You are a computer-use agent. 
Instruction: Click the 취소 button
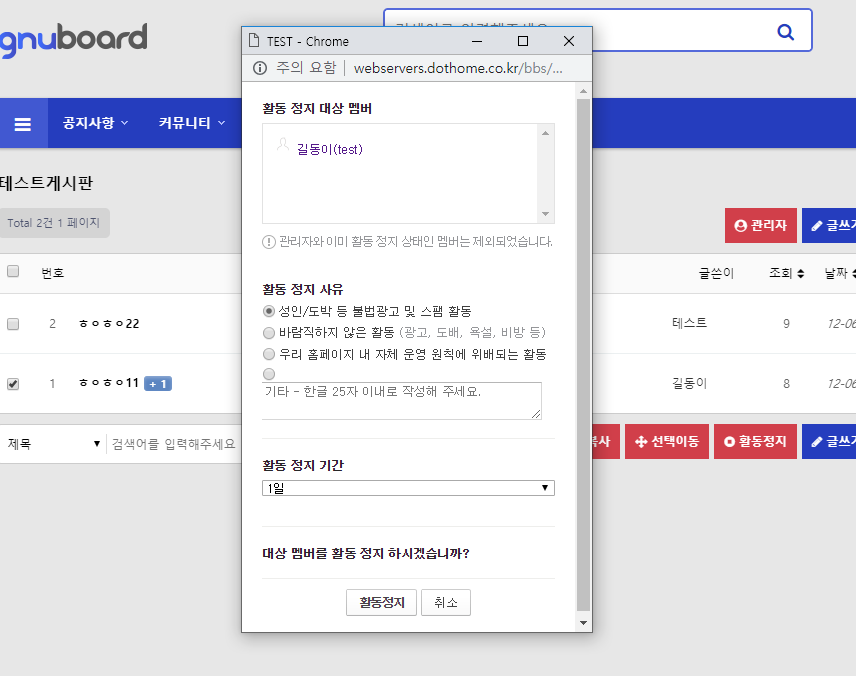click(446, 603)
